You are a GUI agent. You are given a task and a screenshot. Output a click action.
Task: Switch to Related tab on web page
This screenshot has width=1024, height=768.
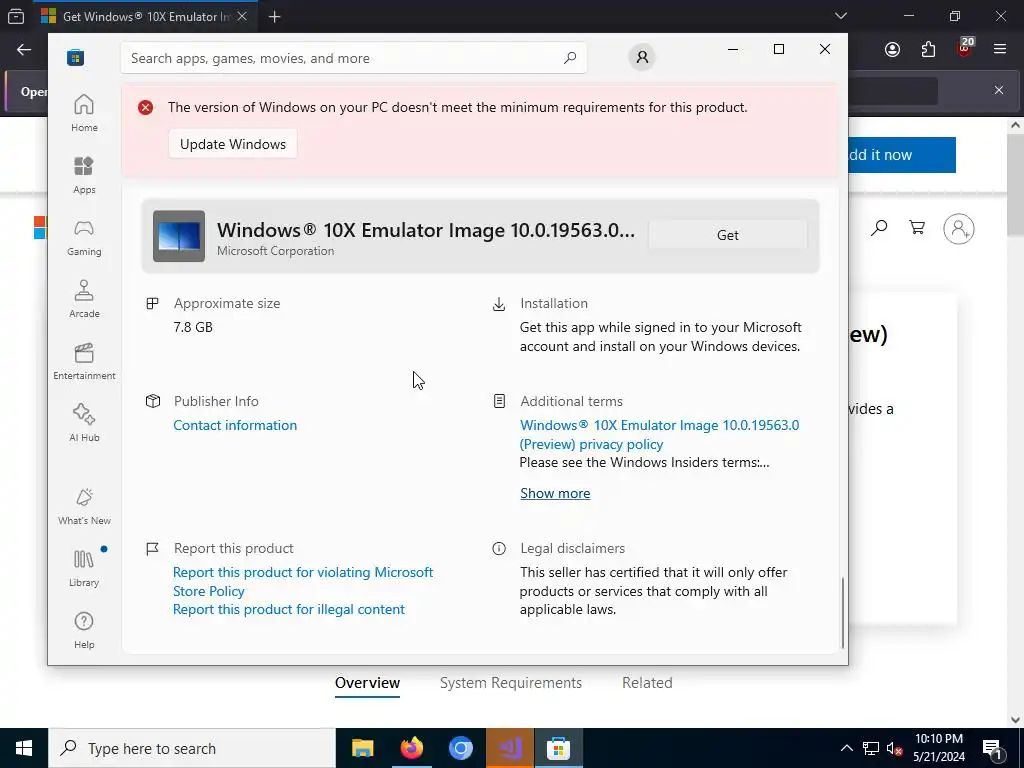point(647,683)
